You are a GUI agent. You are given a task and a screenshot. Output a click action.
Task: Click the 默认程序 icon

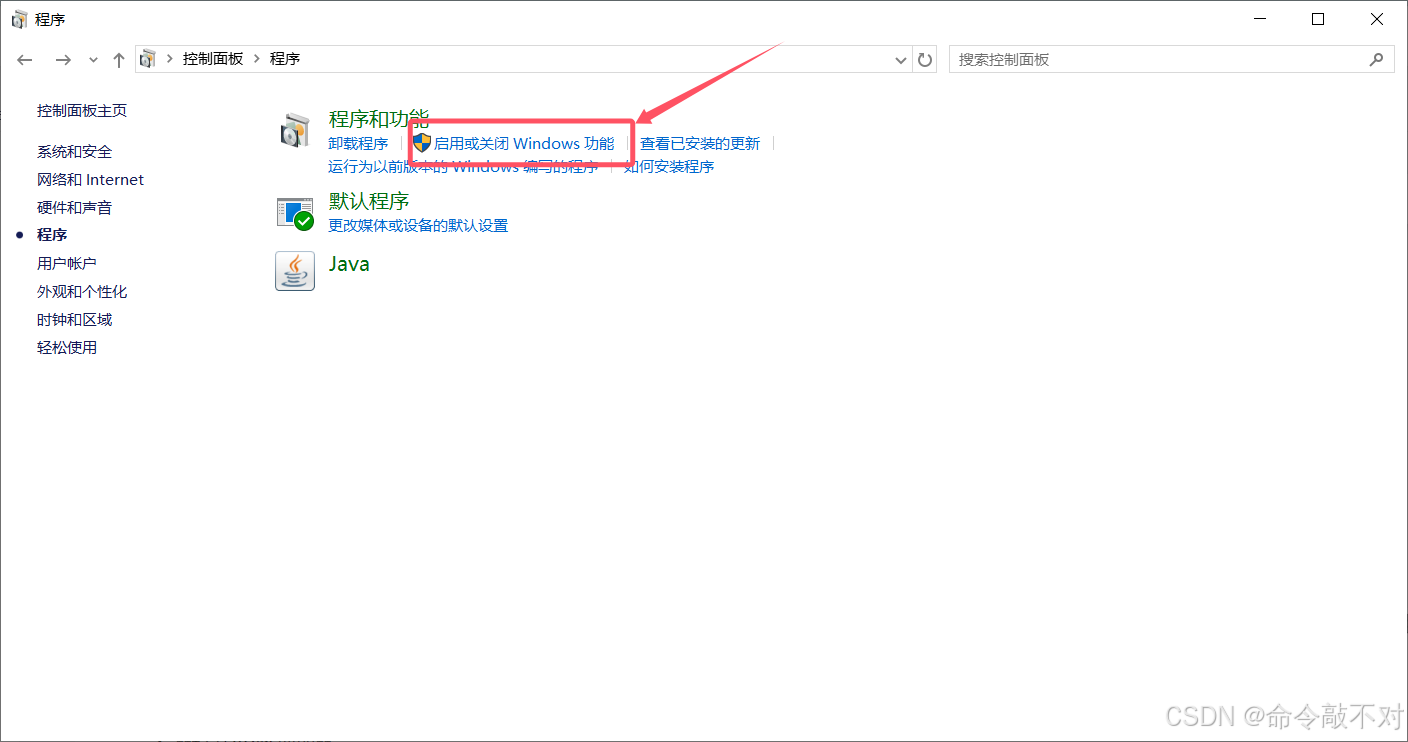295,212
